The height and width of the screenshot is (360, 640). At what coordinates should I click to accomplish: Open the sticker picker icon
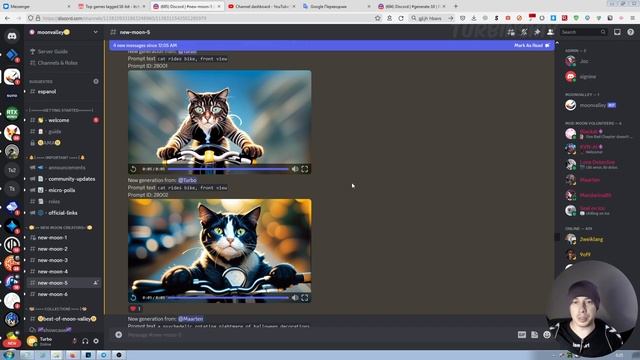pyautogui.click(x=534, y=335)
